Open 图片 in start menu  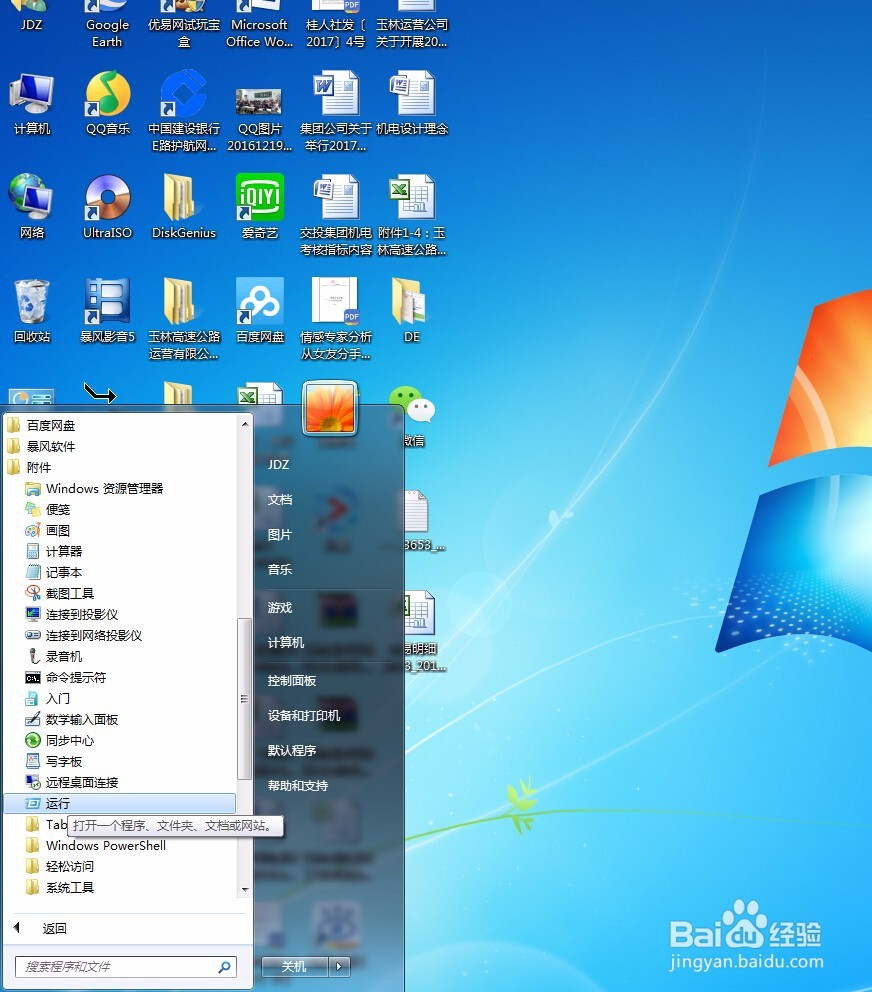[x=280, y=535]
